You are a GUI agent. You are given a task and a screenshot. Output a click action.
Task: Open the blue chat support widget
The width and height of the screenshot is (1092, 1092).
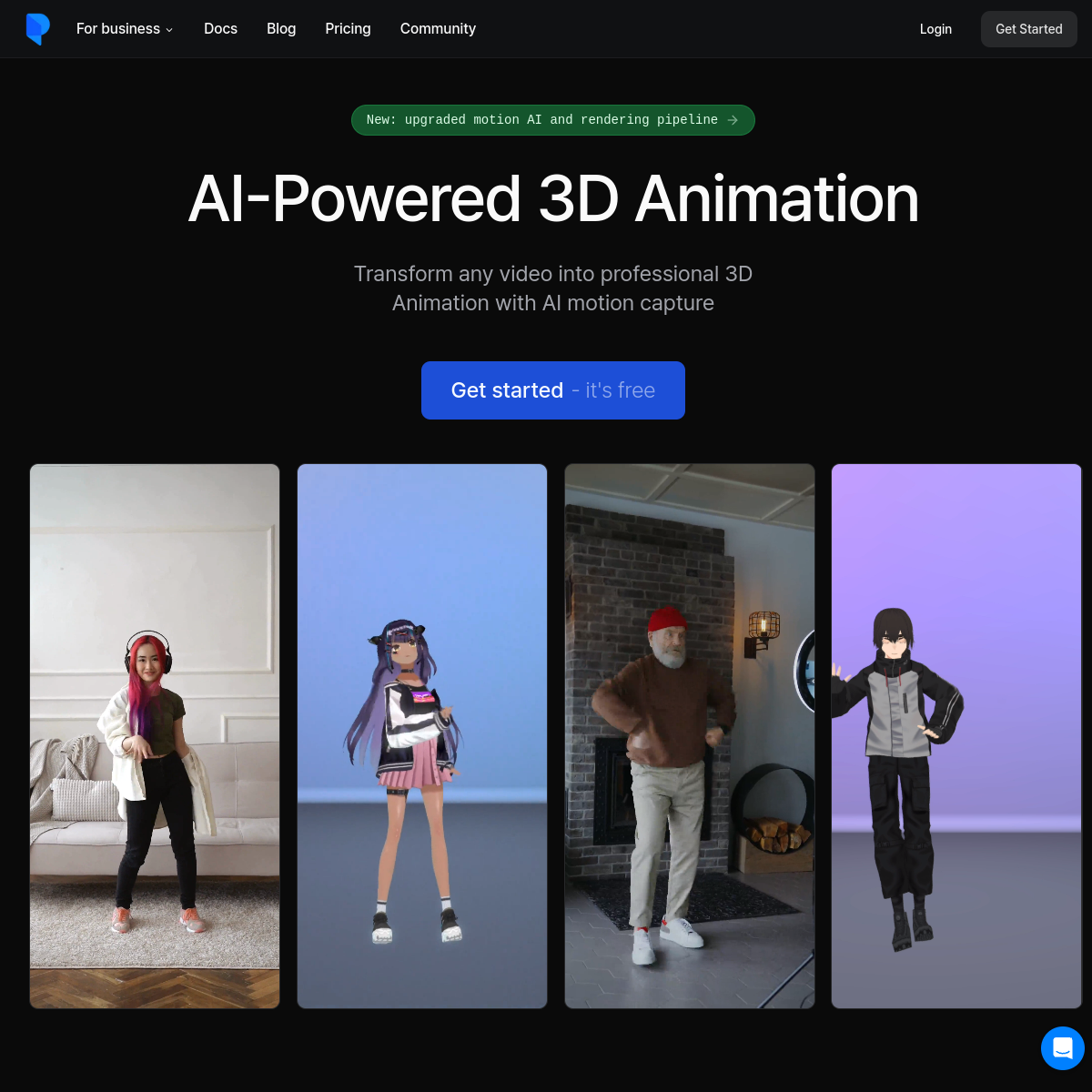[1062, 1048]
